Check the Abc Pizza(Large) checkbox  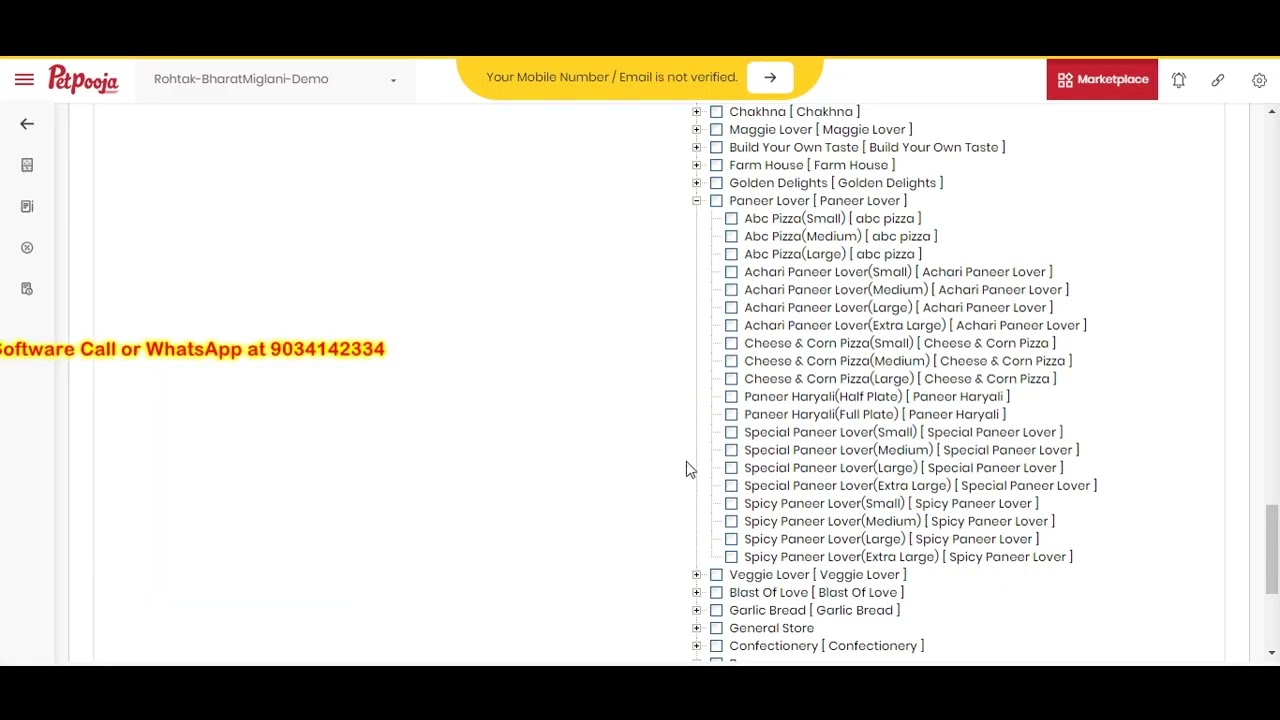coord(731,255)
